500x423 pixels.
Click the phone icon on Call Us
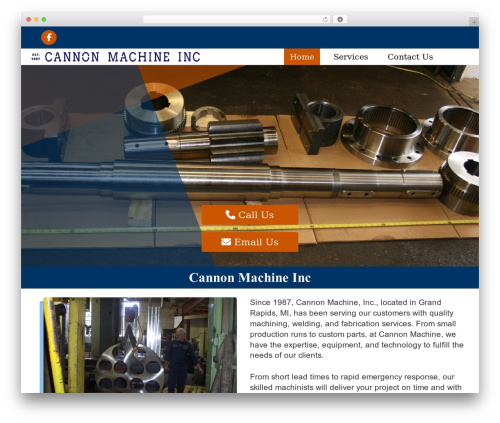pyautogui.click(x=230, y=215)
